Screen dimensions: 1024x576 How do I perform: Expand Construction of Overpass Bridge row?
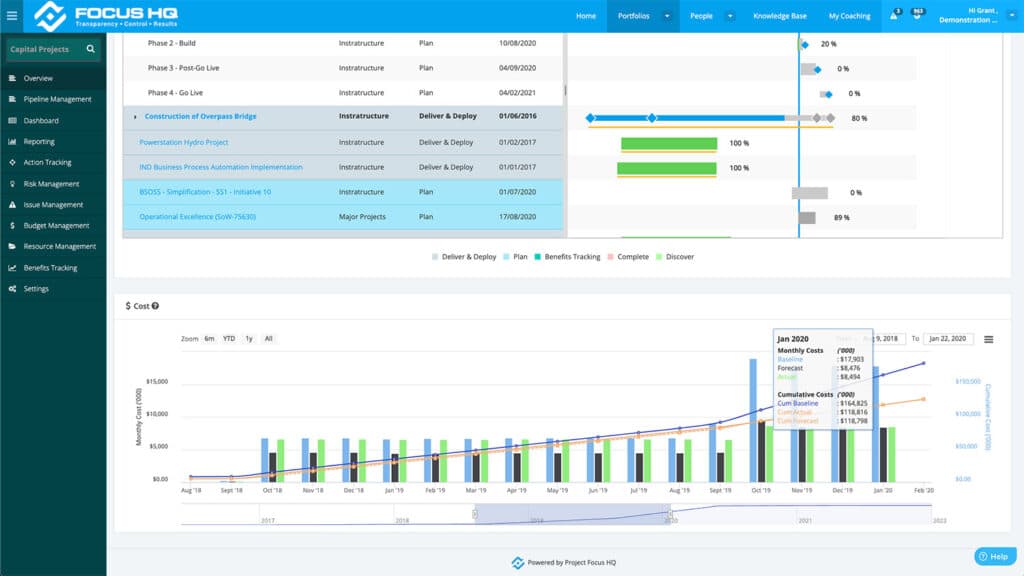[135, 117]
